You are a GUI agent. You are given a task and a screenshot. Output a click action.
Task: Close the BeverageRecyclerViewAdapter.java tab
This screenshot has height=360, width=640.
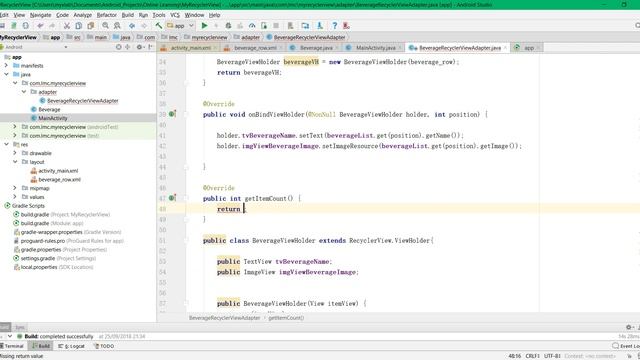505,48
